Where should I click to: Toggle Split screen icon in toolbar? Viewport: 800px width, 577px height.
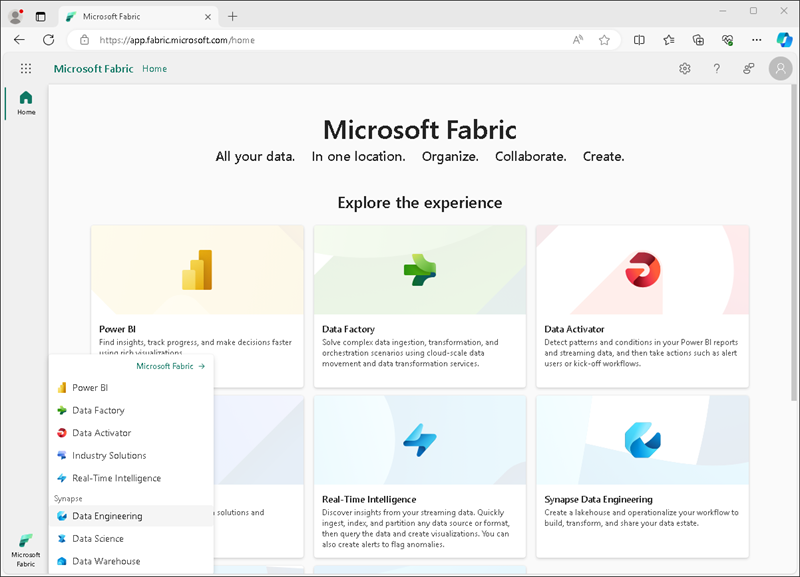click(639, 40)
